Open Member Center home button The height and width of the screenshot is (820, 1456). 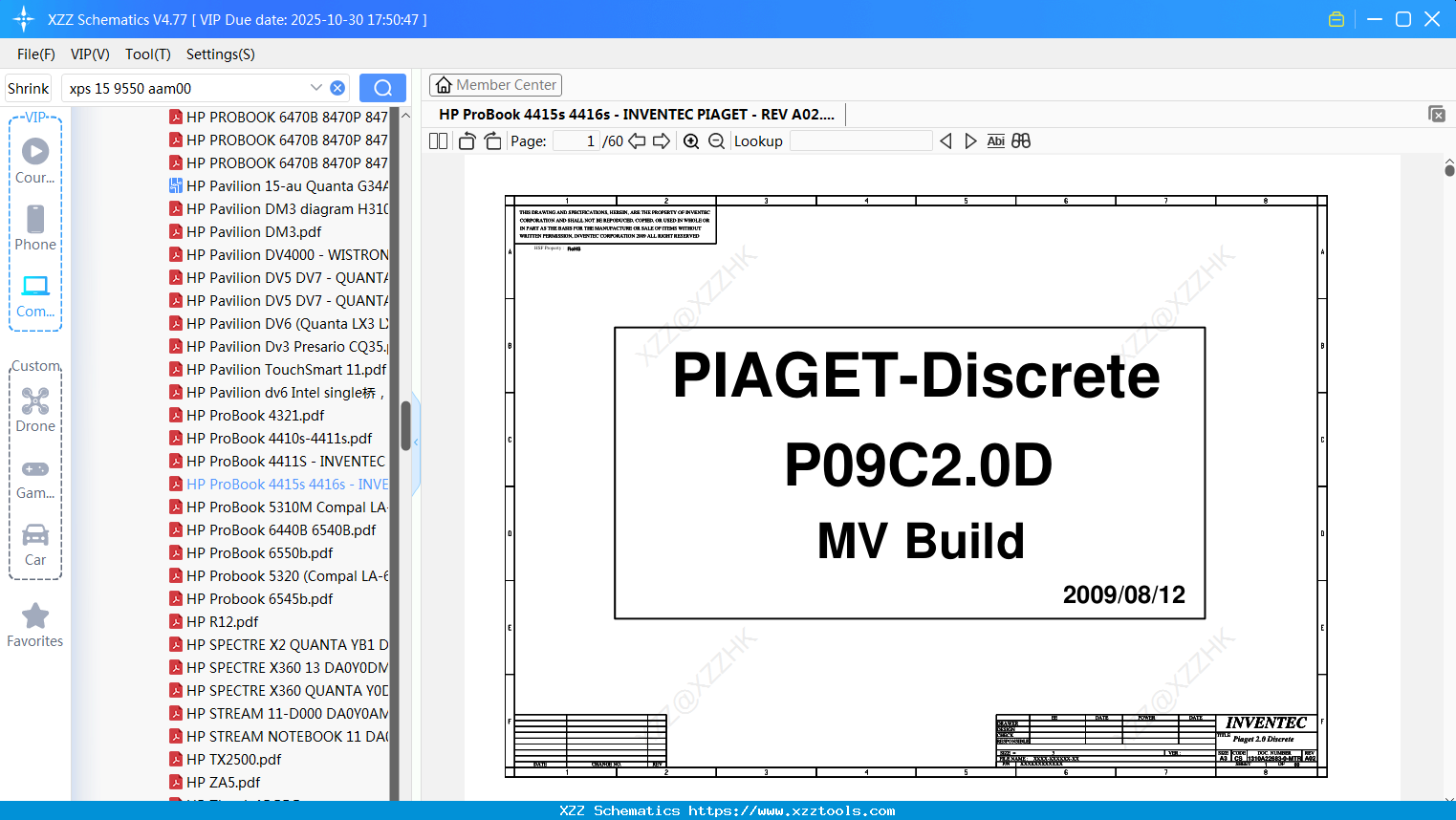click(495, 85)
